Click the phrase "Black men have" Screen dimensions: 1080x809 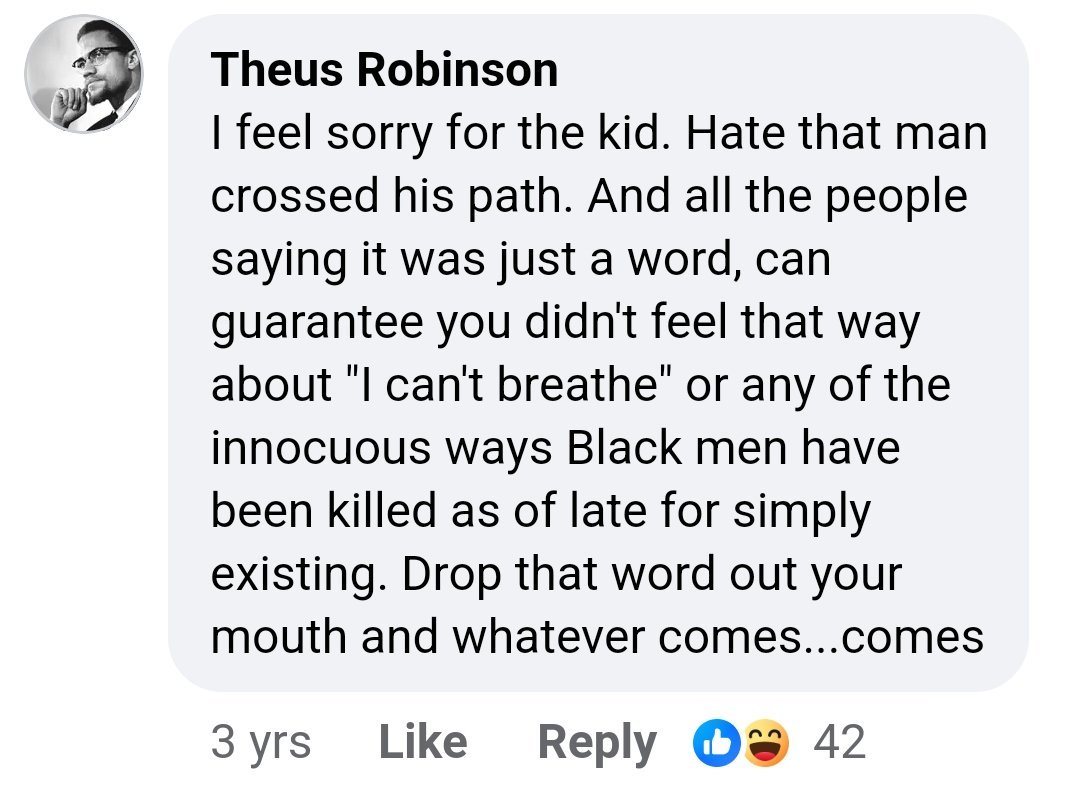point(734,448)
